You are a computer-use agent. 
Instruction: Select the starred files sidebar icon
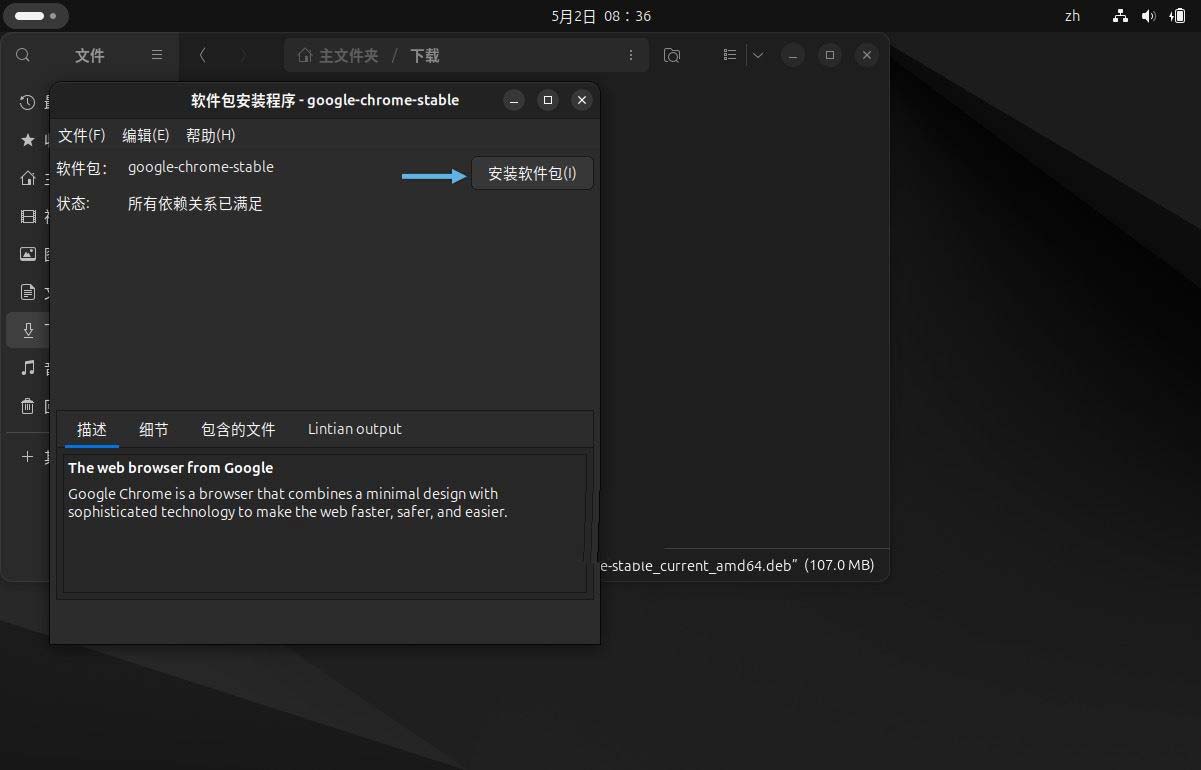point(27,140)
